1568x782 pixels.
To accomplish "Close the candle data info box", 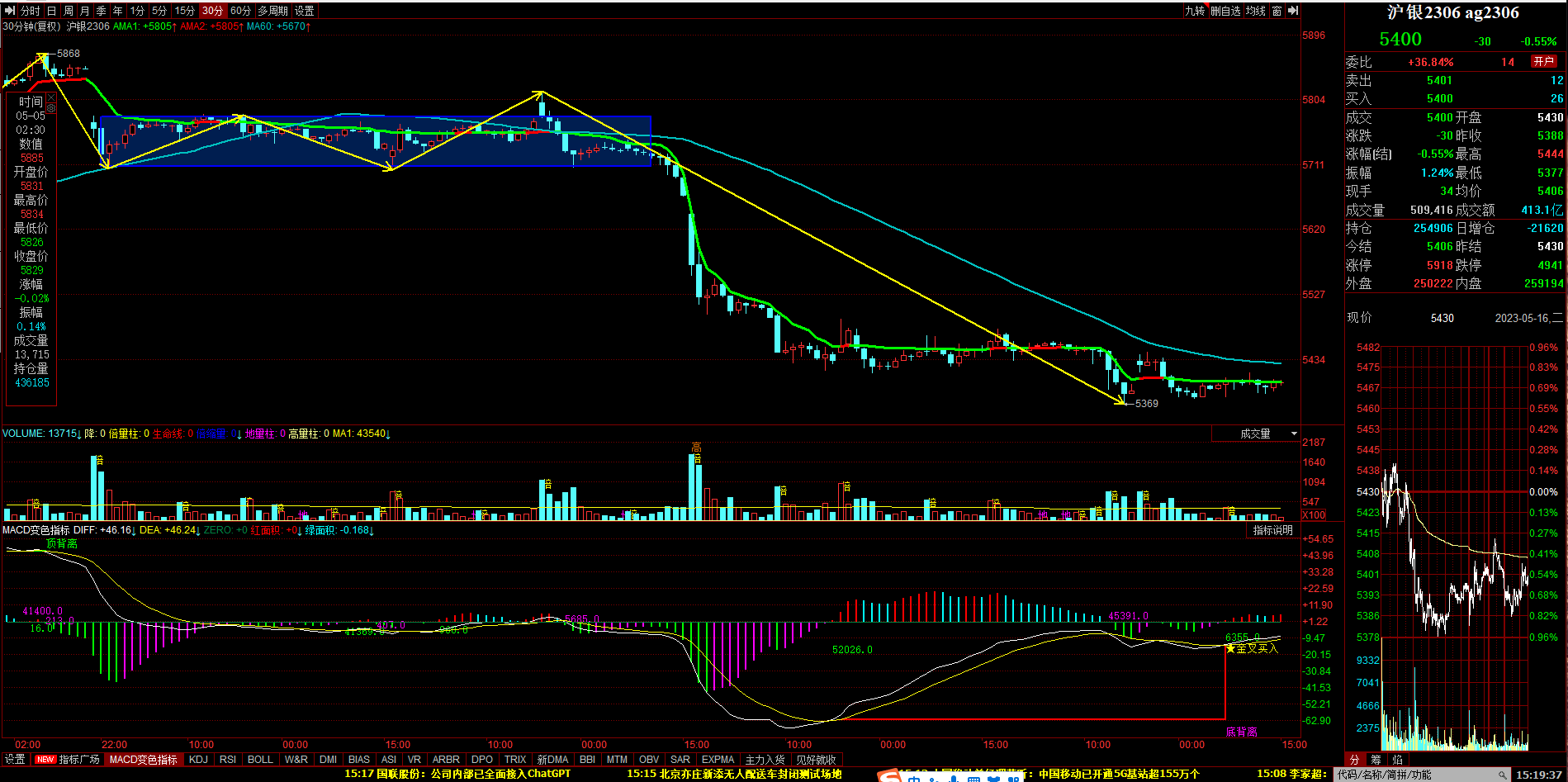I will (51, 97).
